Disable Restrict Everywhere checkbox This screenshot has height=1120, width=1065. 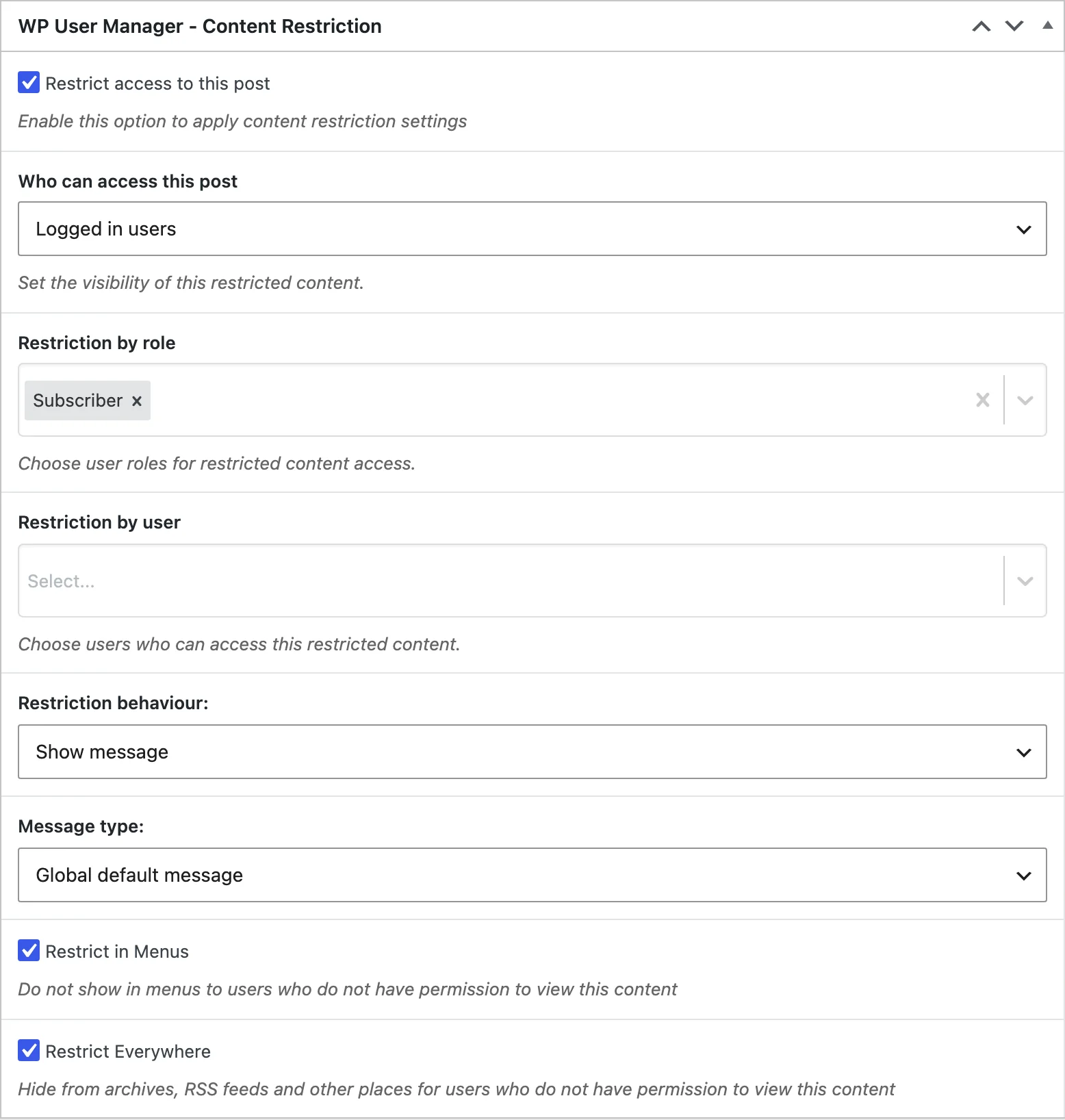click(x=29, y=1051)
